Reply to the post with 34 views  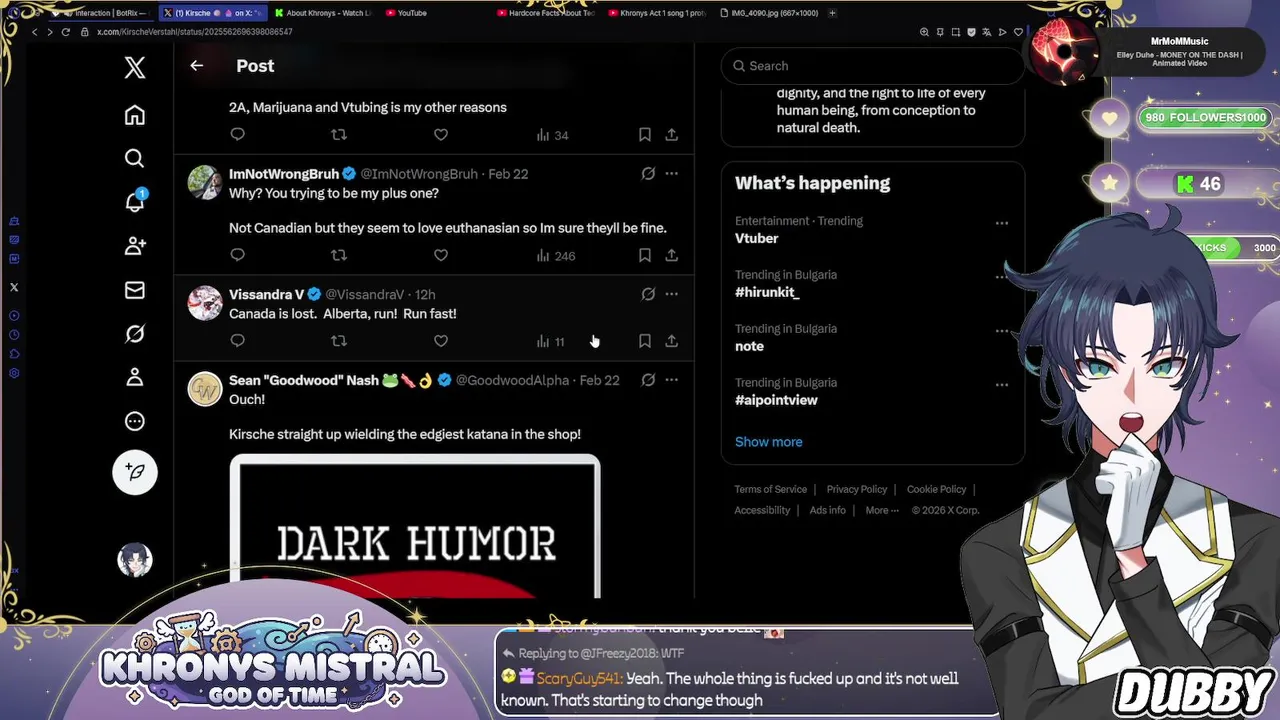[238, 134]
